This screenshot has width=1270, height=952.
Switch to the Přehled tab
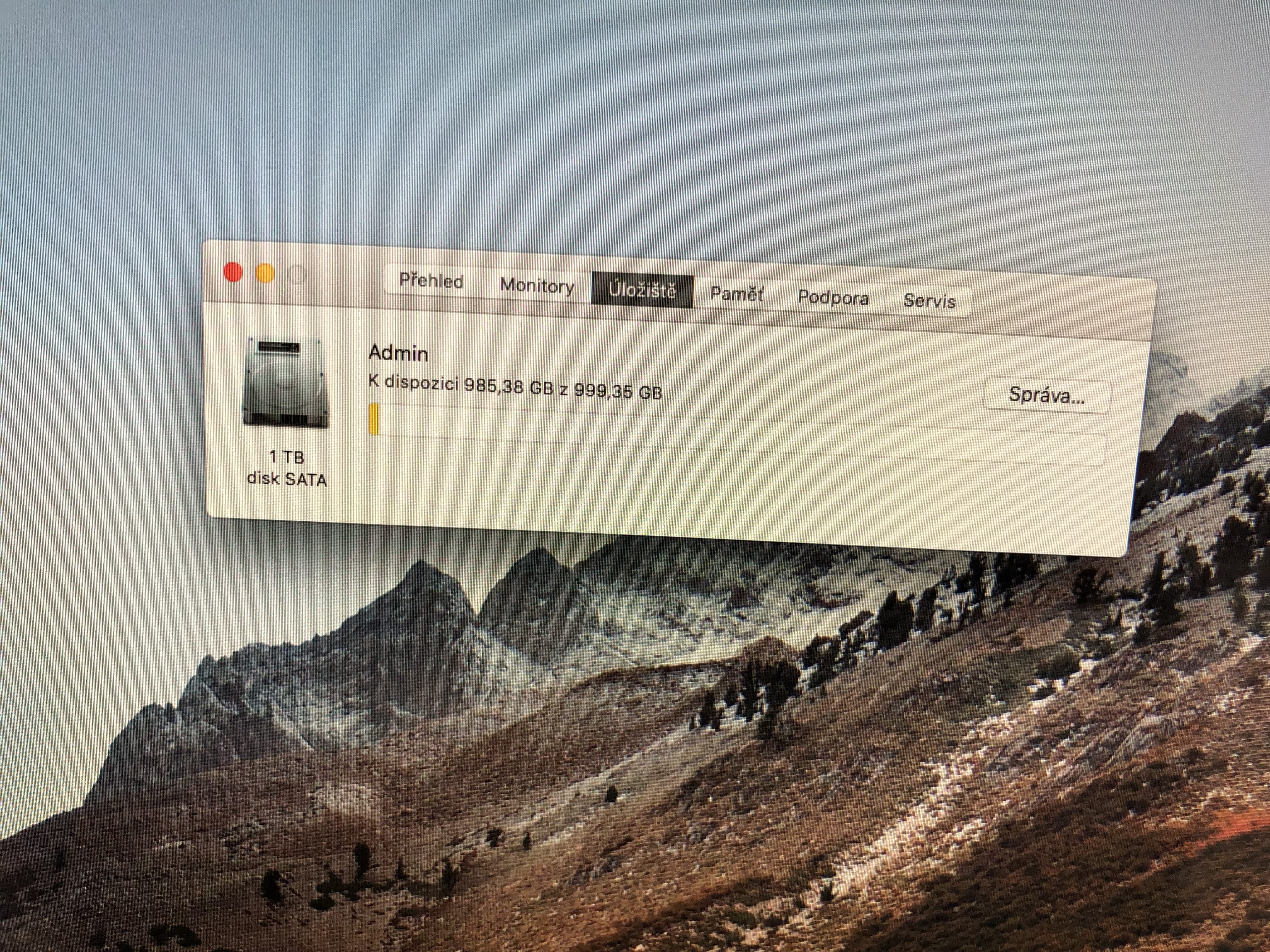(x=431, y=281)
